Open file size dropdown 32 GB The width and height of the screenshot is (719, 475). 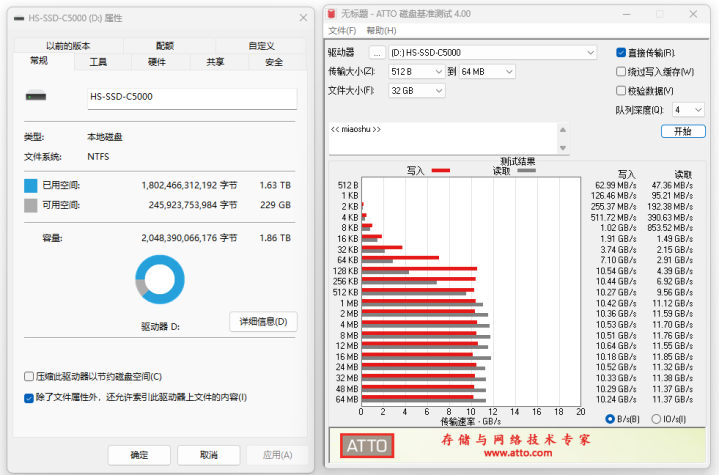416,91
